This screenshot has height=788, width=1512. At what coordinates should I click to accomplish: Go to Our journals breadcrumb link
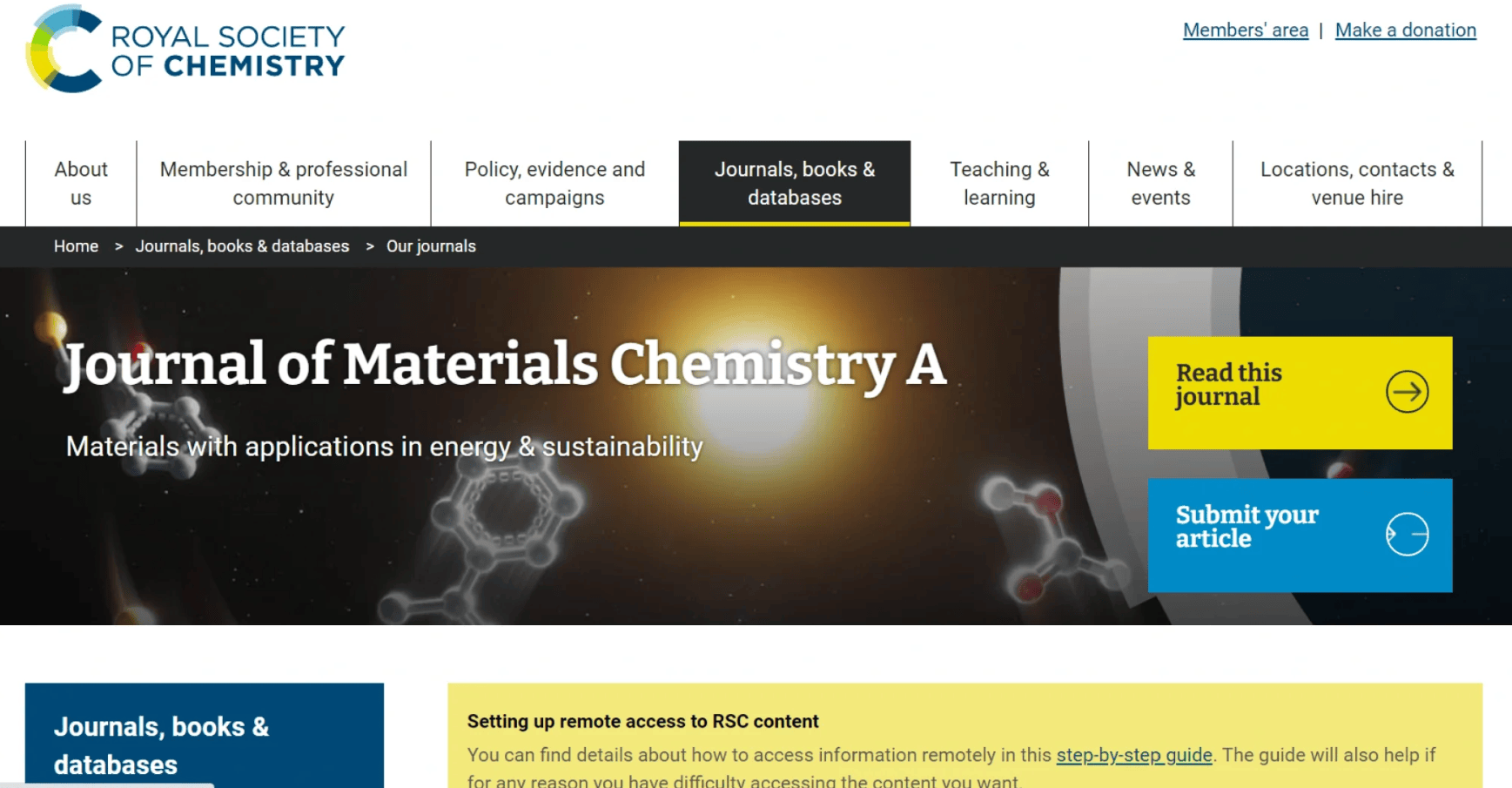(431, 246)
